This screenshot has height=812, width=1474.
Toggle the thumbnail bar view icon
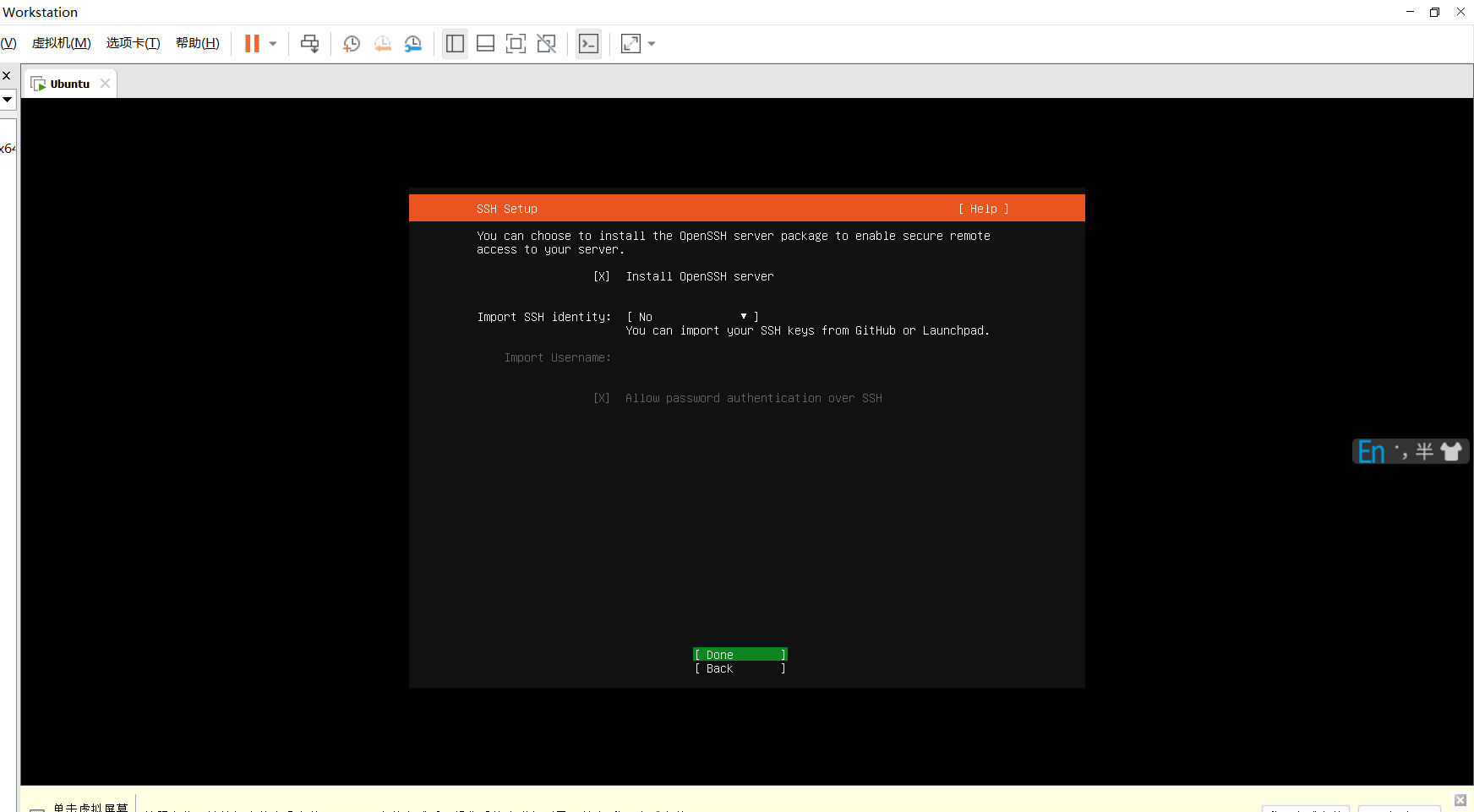click(x=485, y=43)
